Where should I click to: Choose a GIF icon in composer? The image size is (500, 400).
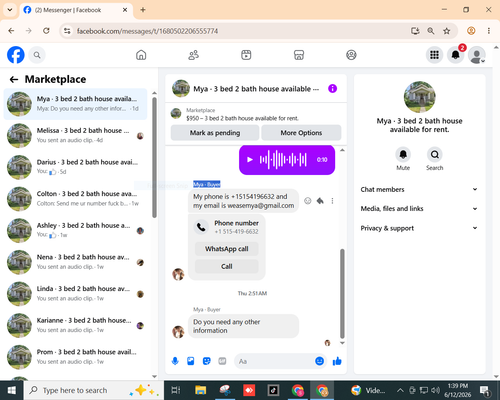(x=222, y=361)
